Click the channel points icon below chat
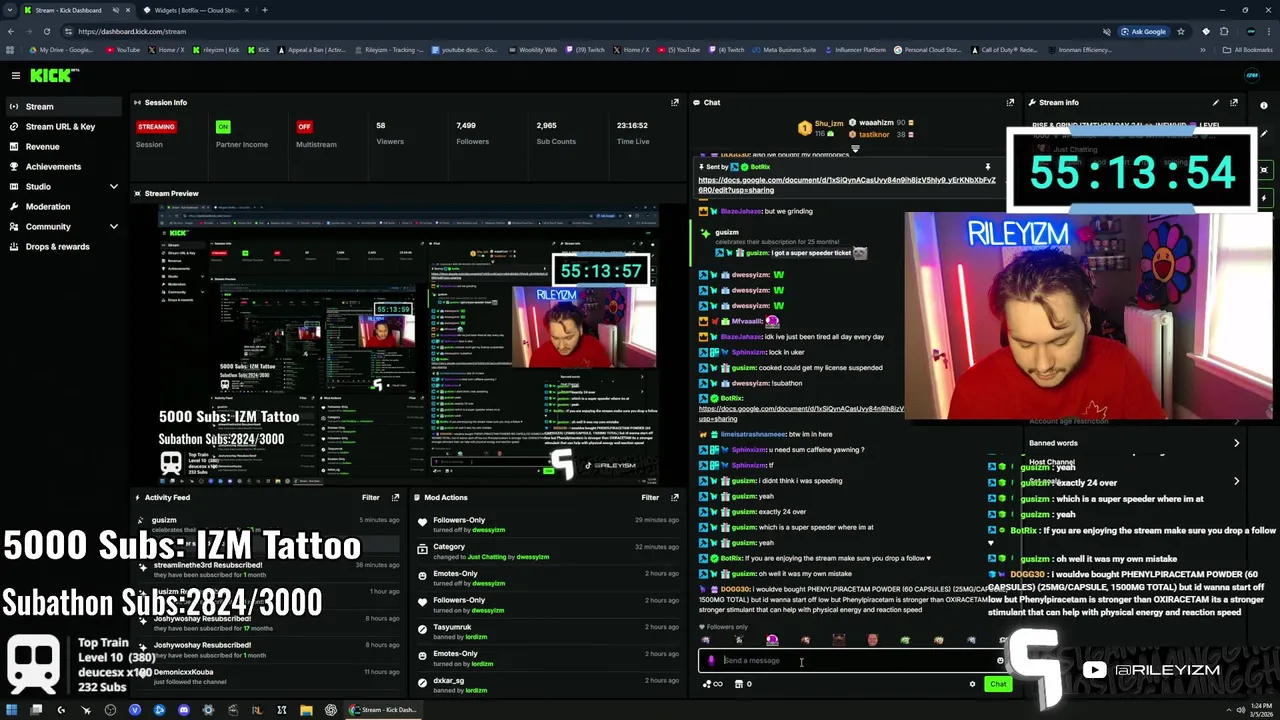This screenshot has height=720, width=1280. (712, 684)
